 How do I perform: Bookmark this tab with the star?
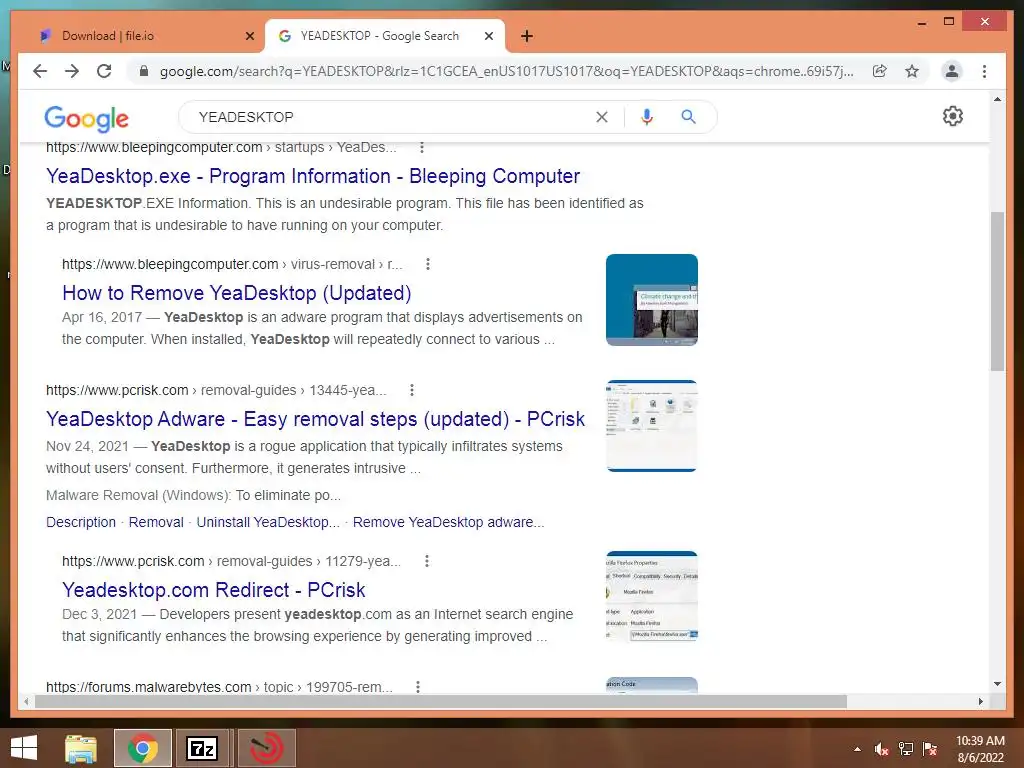tap(912, 71)
